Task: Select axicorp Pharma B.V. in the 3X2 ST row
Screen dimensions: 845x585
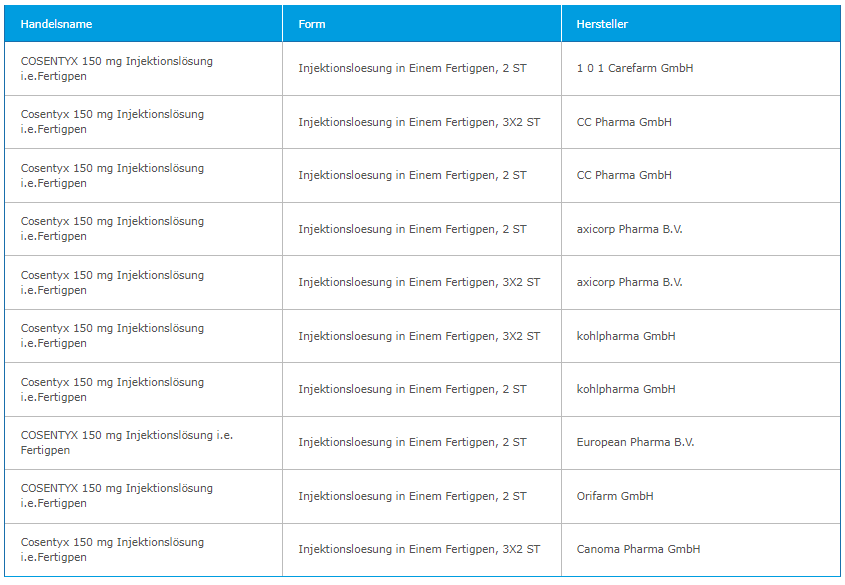Action: [x=629, y=283]
